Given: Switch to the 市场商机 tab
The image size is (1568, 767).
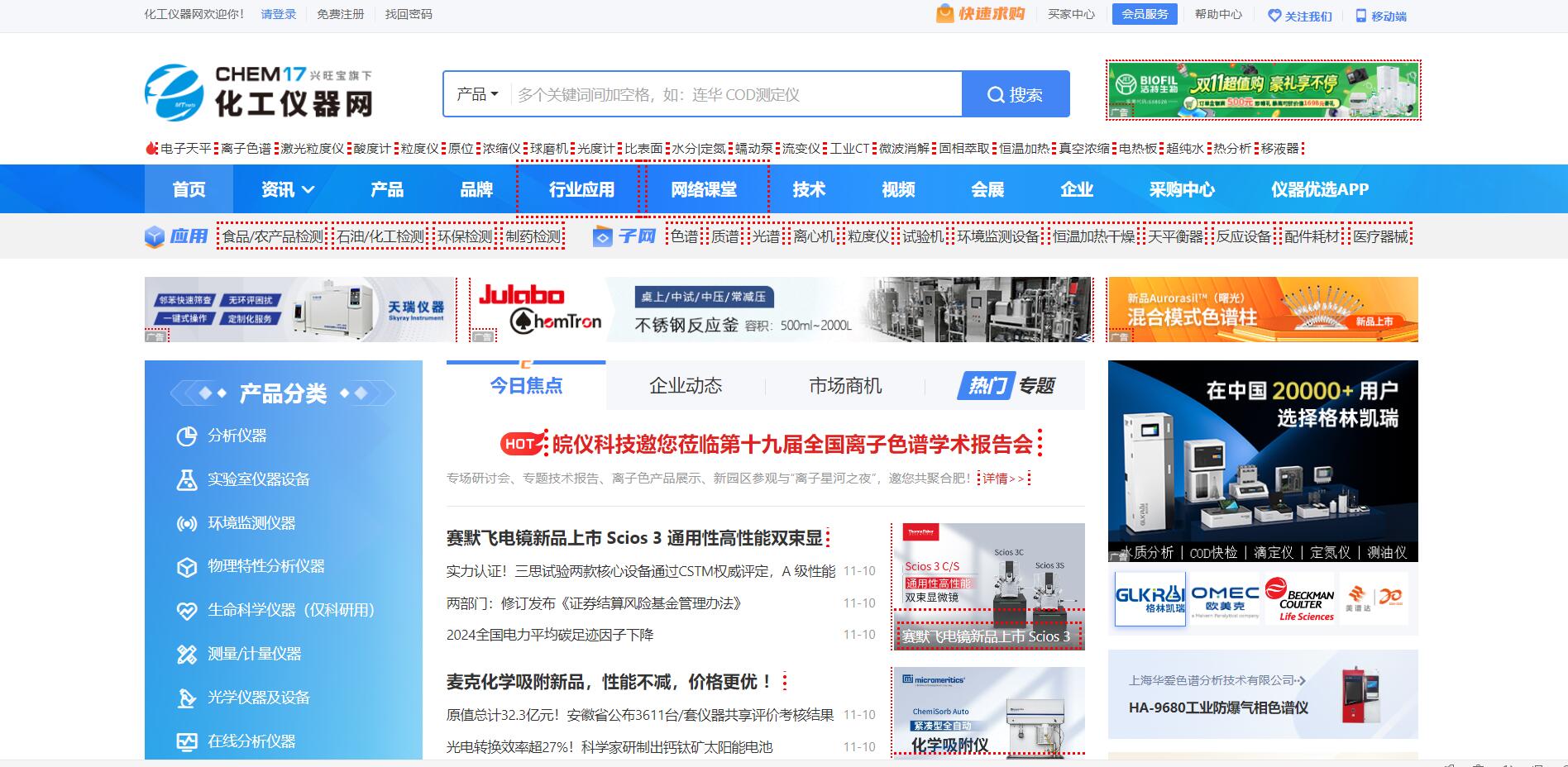Looking at the screenshot, I should [x=845, y=386].
